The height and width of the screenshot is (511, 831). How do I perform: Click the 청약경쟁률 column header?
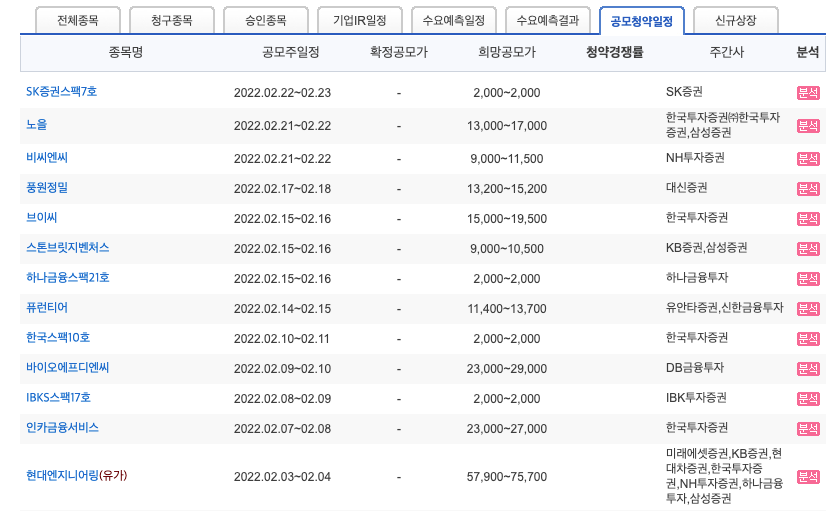[x=615, y=52]
